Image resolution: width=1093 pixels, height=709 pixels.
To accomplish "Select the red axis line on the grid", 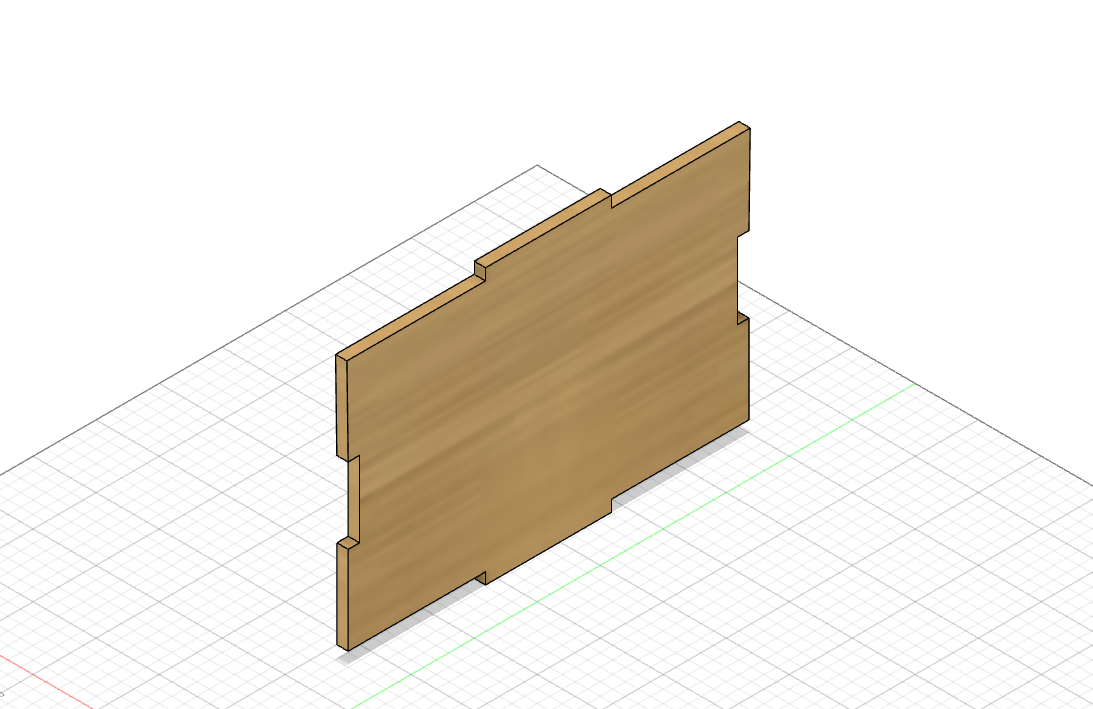I will coord(46,682).
